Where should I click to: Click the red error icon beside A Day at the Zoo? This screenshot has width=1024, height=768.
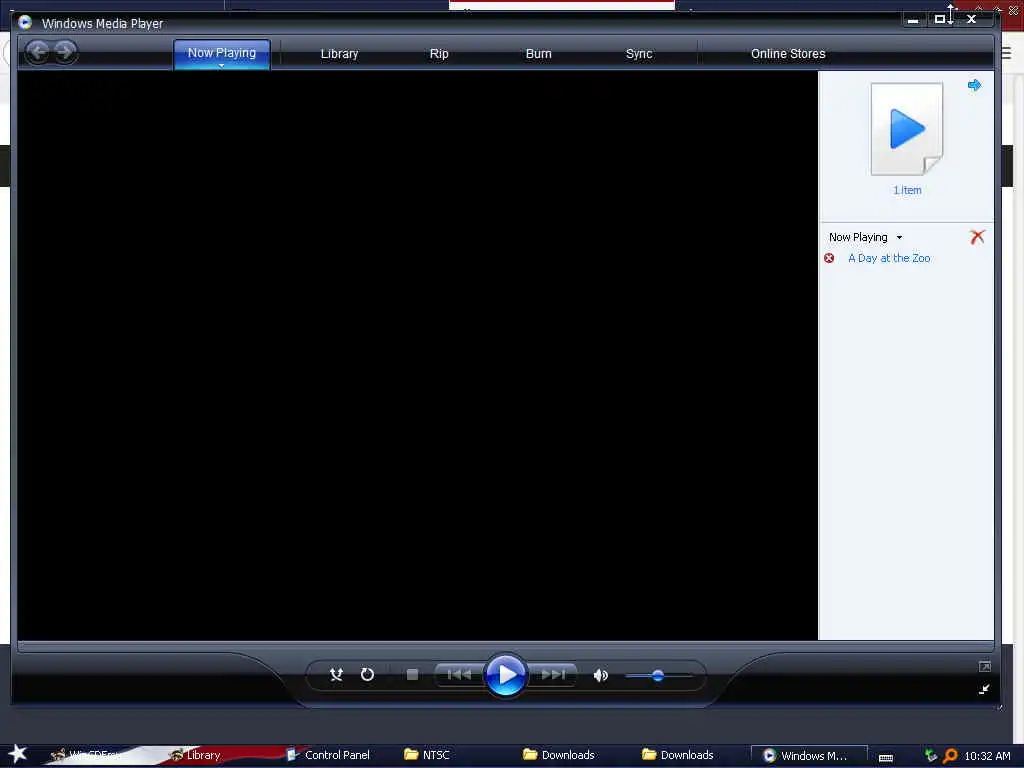829,258
